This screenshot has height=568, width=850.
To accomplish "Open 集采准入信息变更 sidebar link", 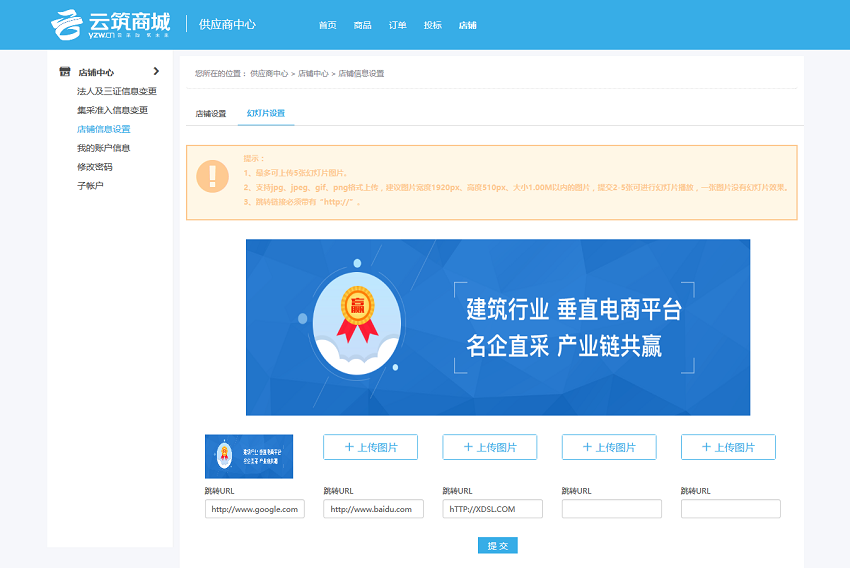I will tap(112, 110).
